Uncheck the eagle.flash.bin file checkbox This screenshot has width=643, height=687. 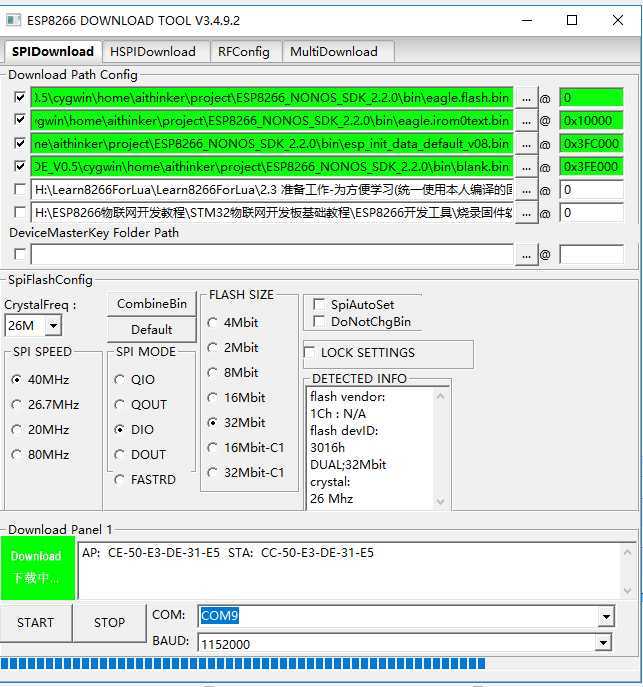click(20, 97)
